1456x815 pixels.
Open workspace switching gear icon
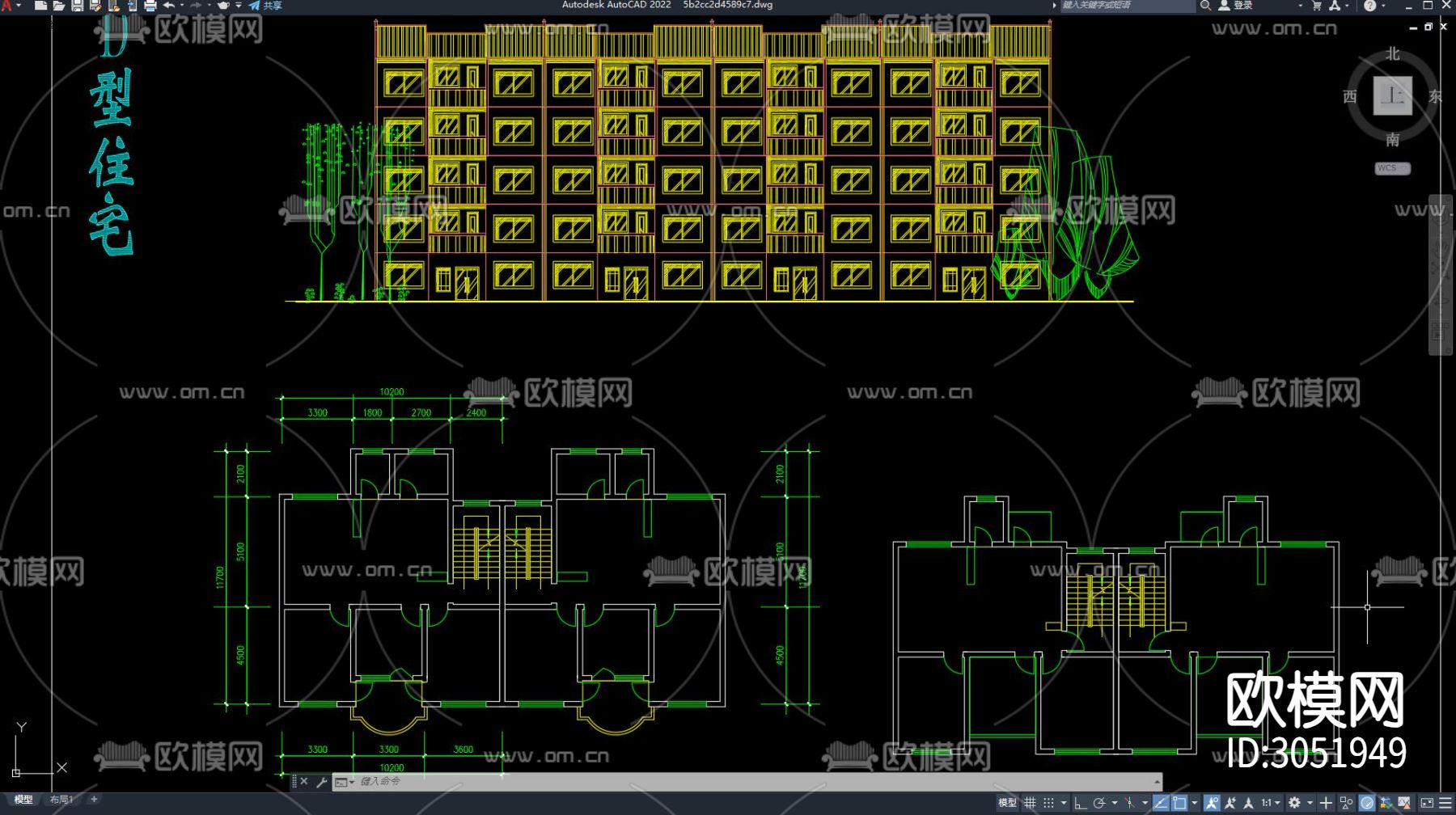(1295, 803)
